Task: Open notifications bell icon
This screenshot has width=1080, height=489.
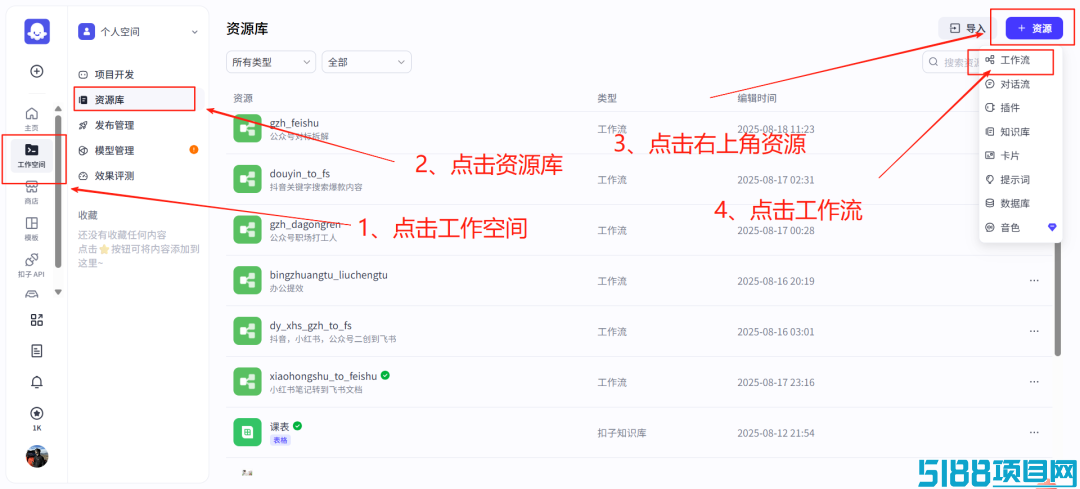Action: (37, 382)
